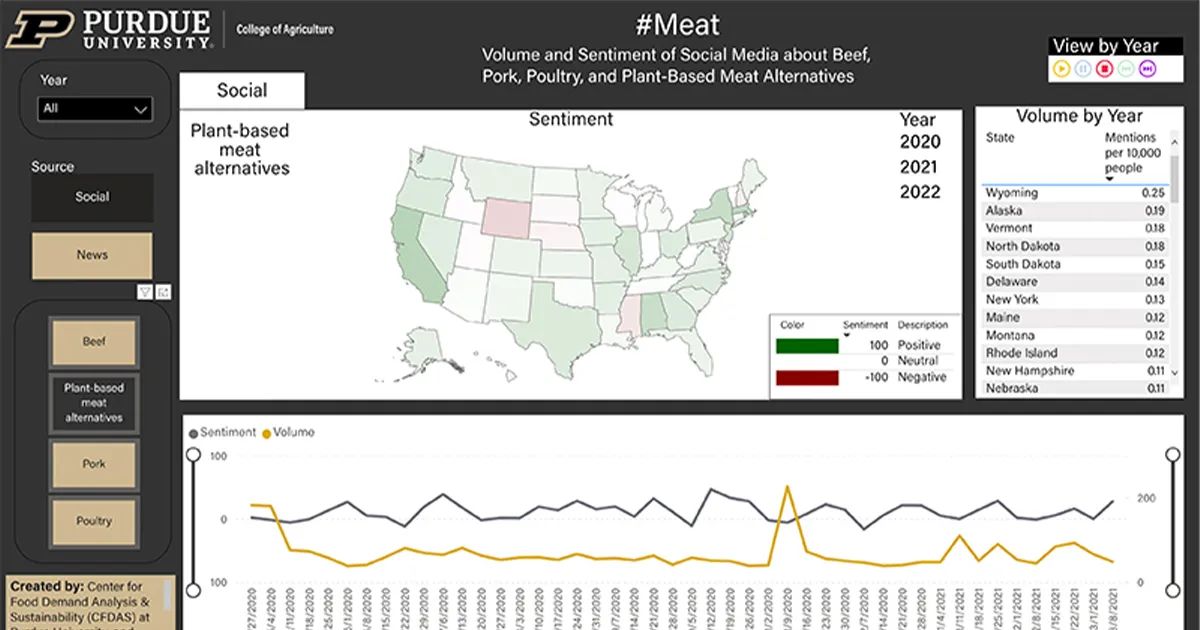Click the skip-back playback icon
Image resolution: width=1200 pixels, height=630 pixels.
point(1127,68)
